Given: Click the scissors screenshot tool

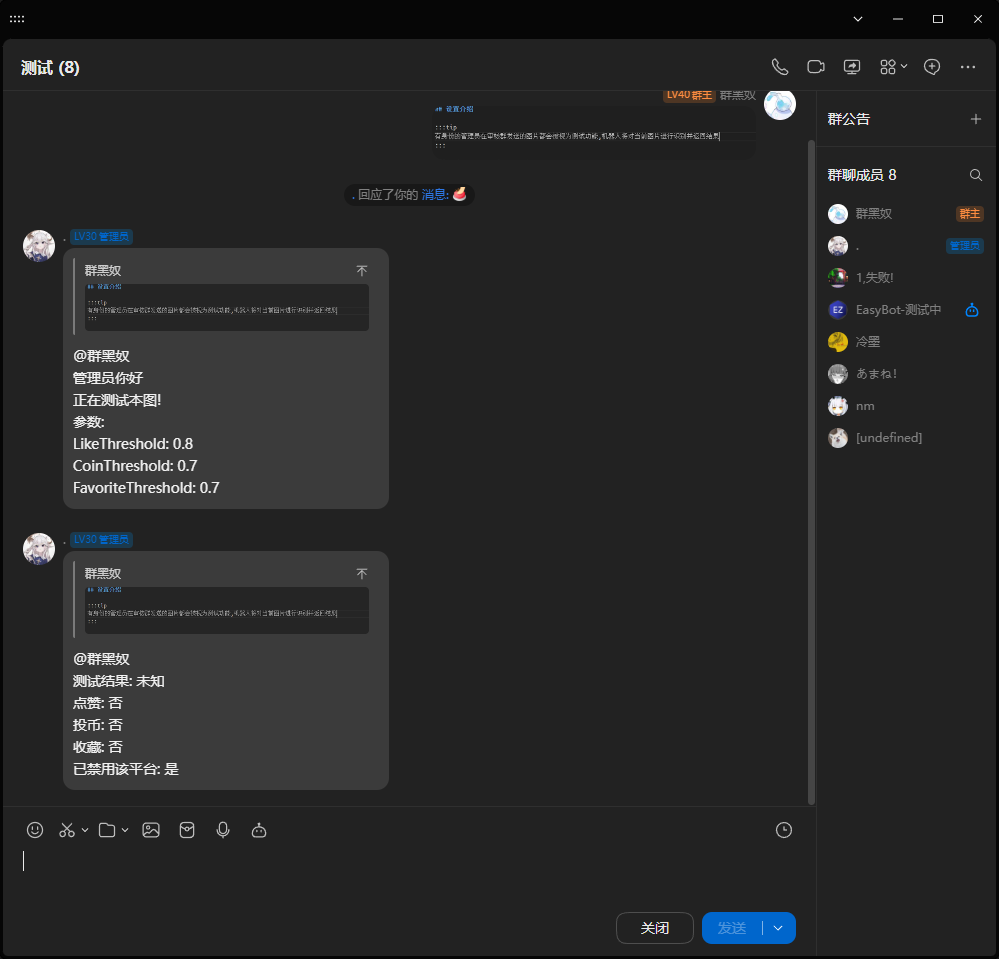Looking at the screenshot, I should (67, 830).
